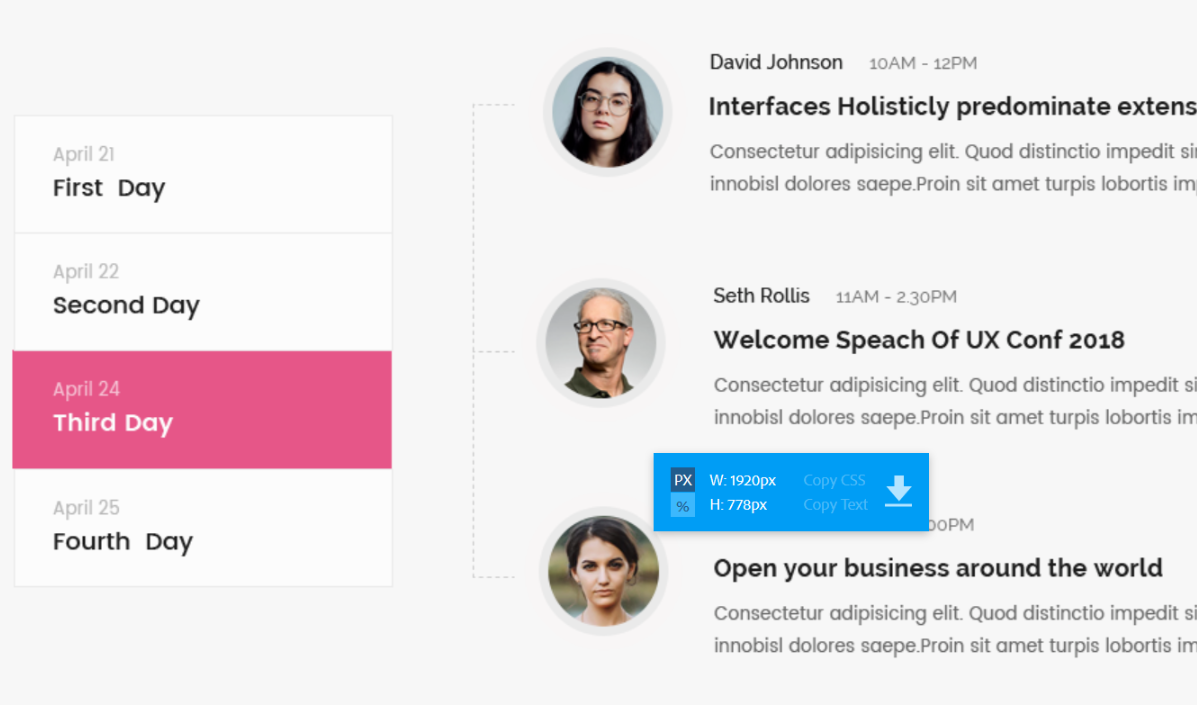This screenshot has height=705, width=1197.
Task: Click the PX unit icon
Action: (x=683, y=479)
